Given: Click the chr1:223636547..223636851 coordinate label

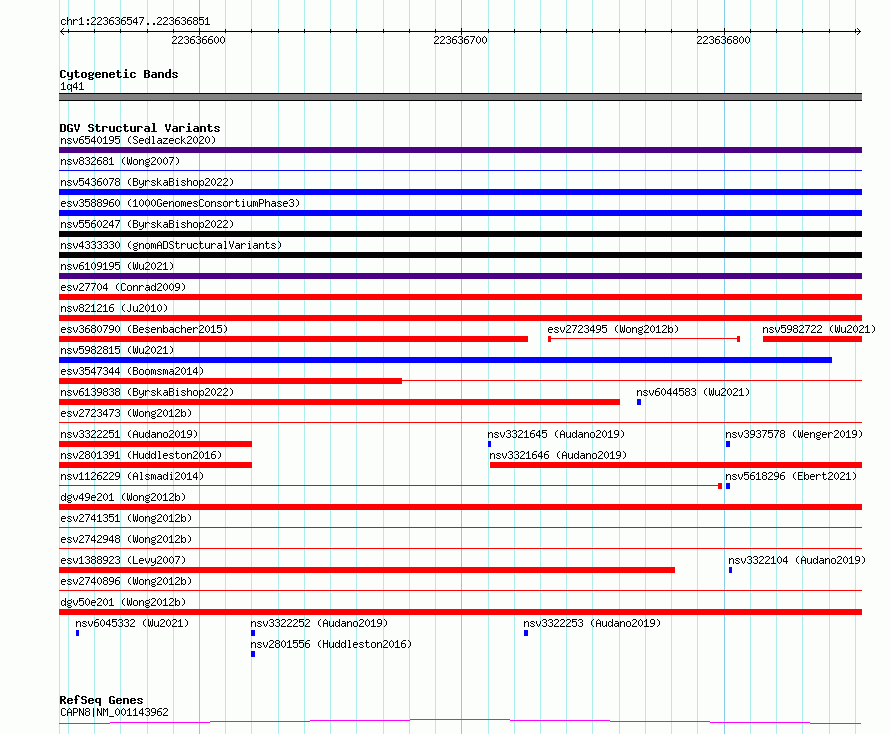Looking at the screenshot, I should click(x=135, y=21).
